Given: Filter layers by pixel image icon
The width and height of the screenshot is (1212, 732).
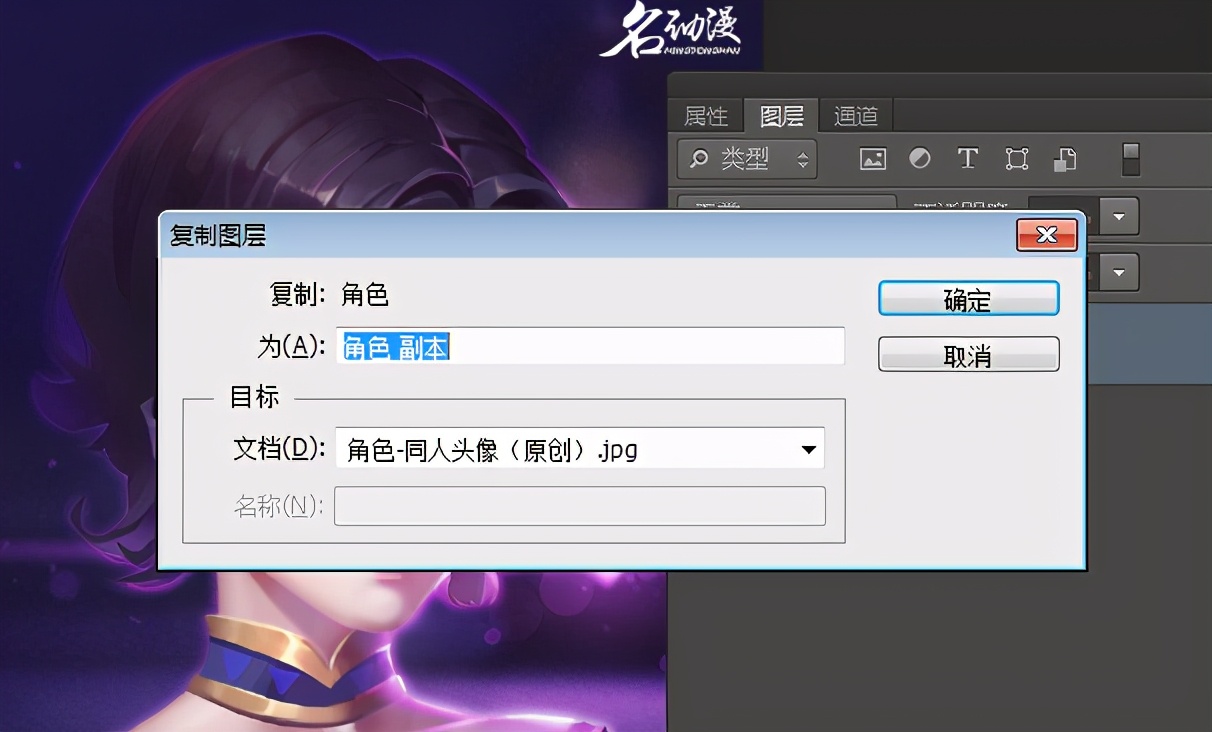Looking at the screenshot, I should (x=873, y=159).
